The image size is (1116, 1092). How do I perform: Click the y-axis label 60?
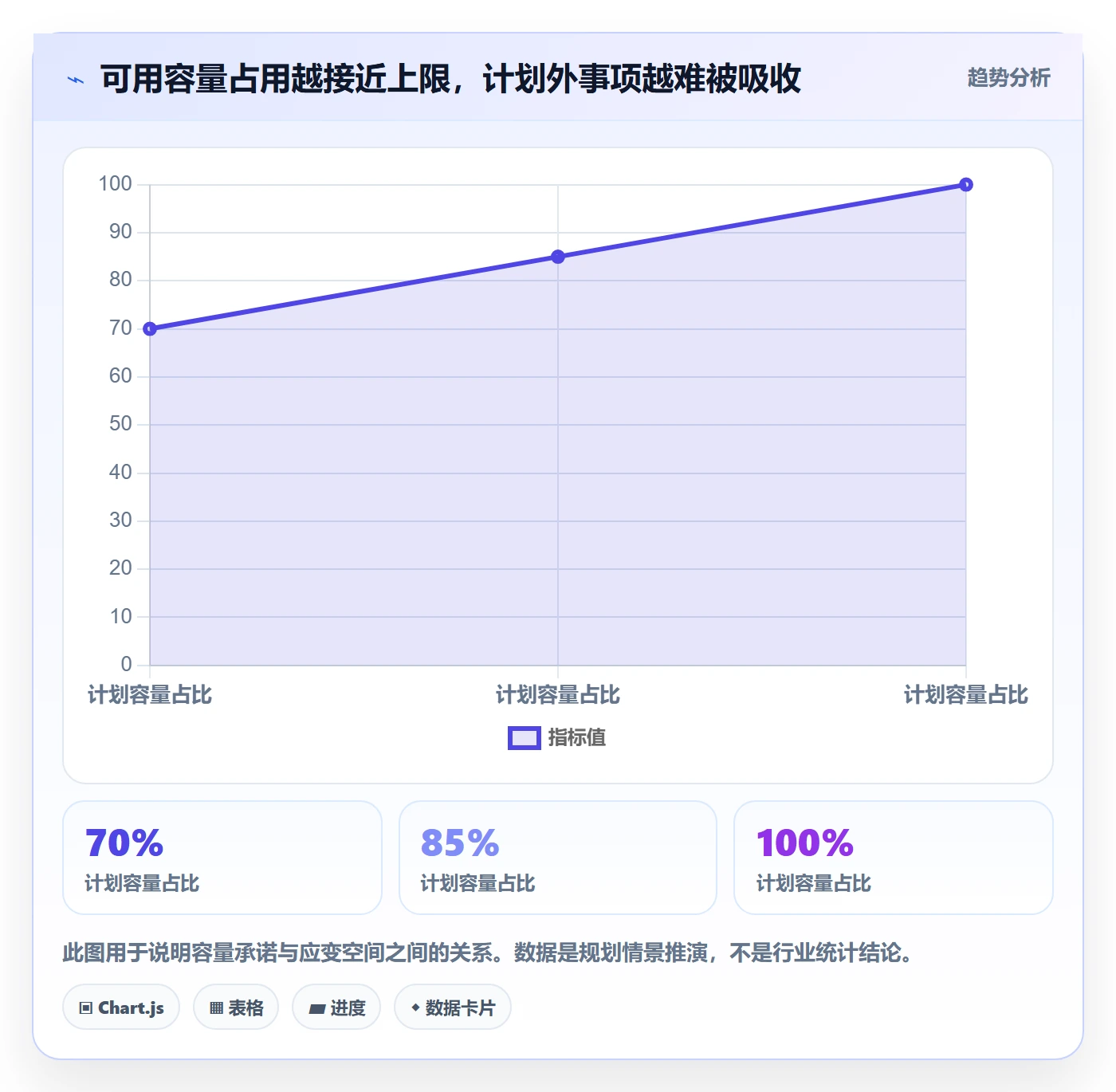(x=120, y=376)
